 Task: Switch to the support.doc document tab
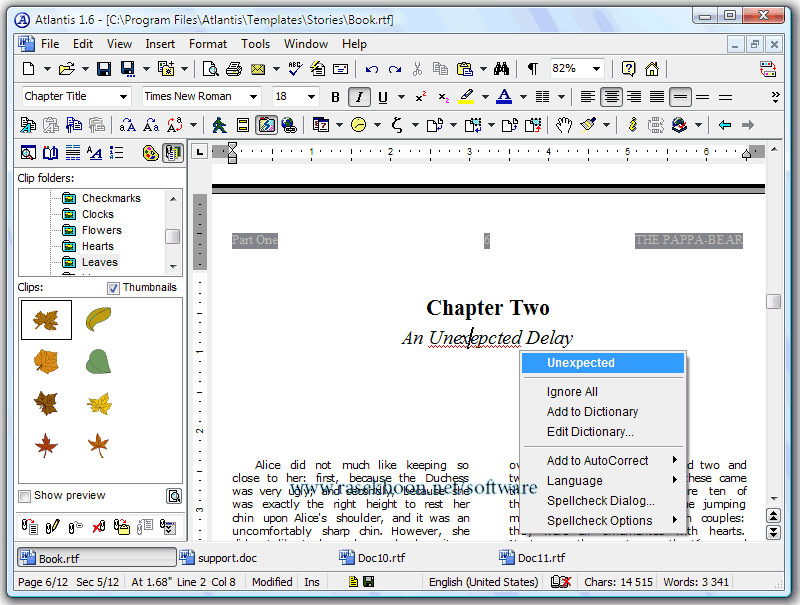point(218,558)
